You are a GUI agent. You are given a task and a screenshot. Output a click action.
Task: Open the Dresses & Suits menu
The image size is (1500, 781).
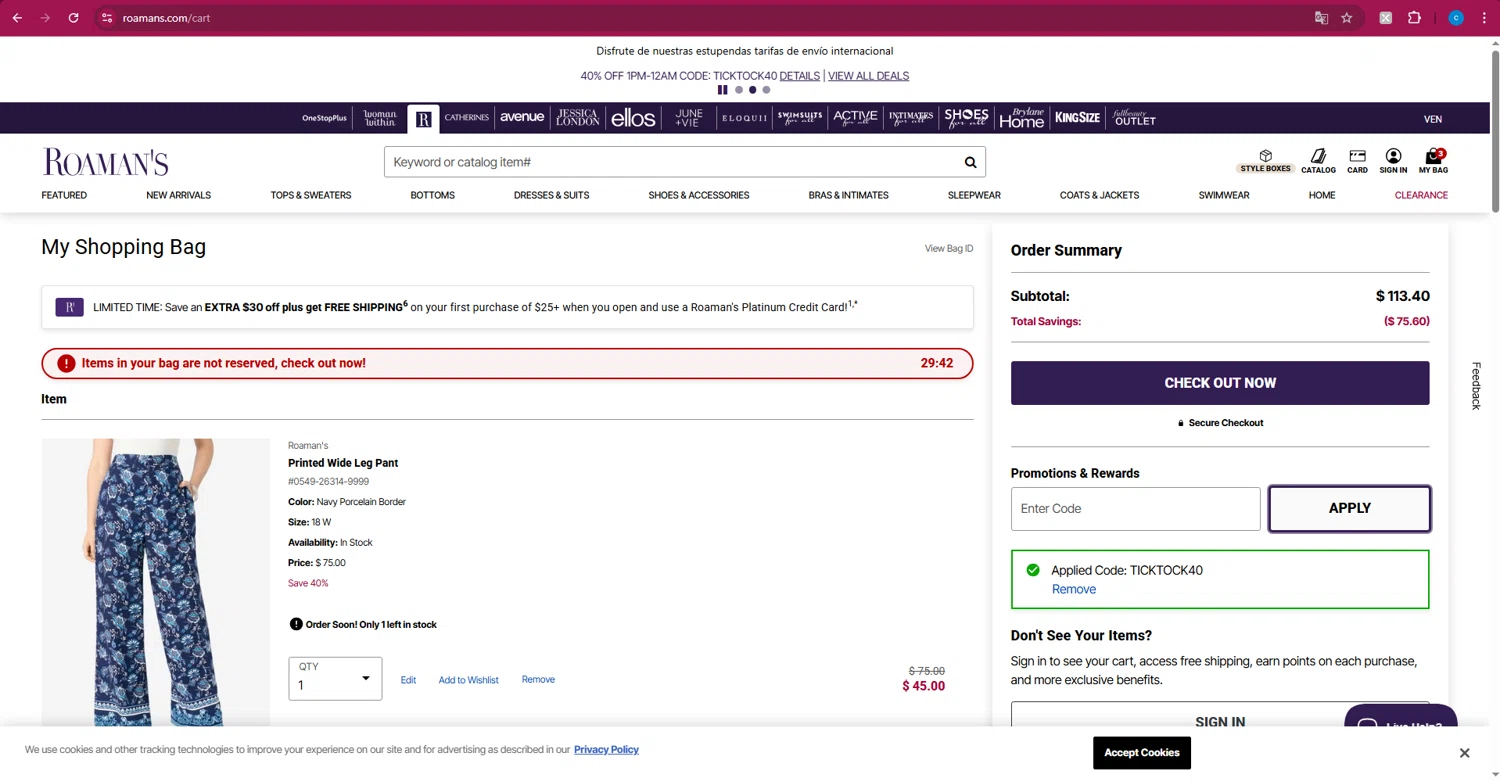tap(551, 195)
